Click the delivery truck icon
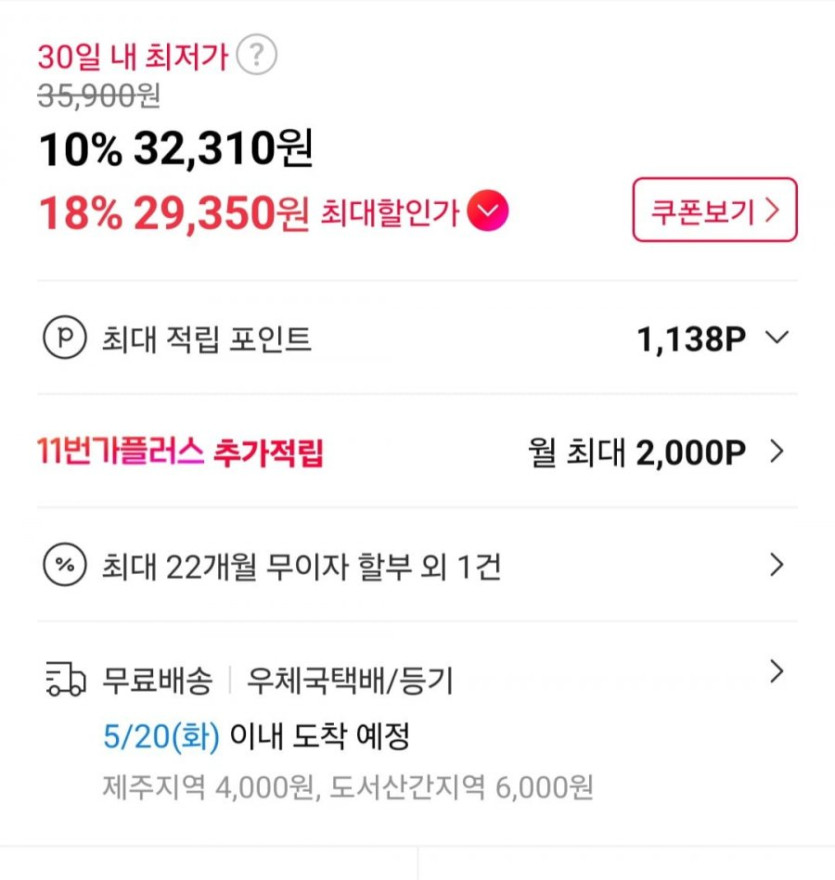835x880 pixels. click(65, 682)
